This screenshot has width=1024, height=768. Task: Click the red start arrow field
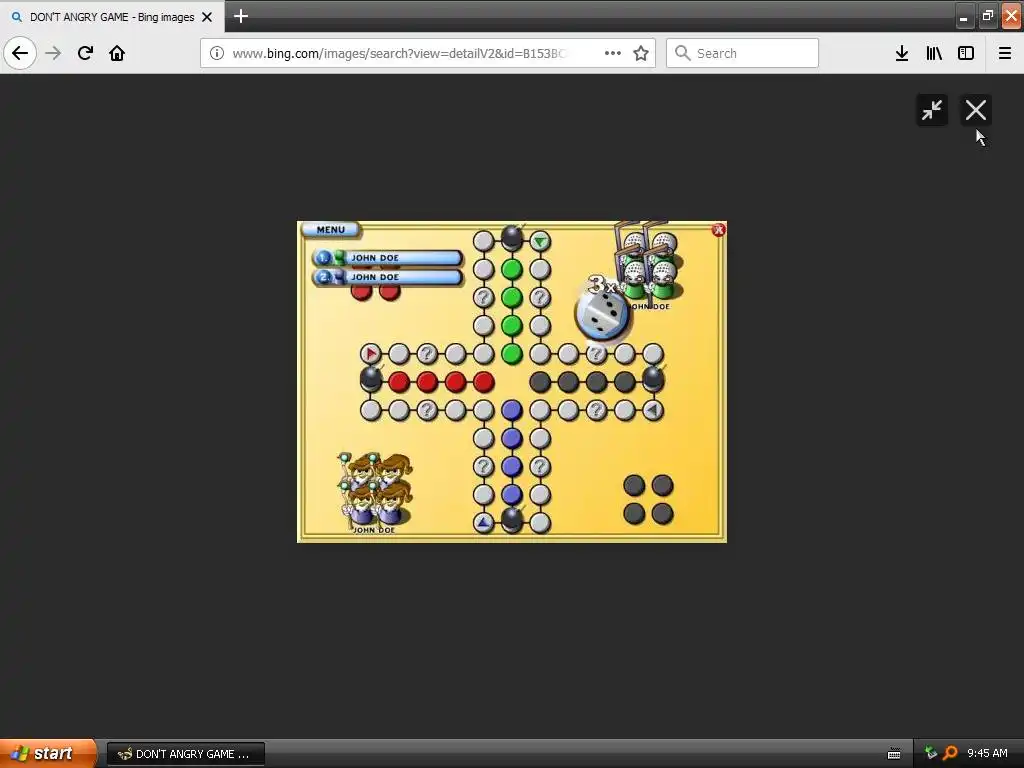click(370, 353)
